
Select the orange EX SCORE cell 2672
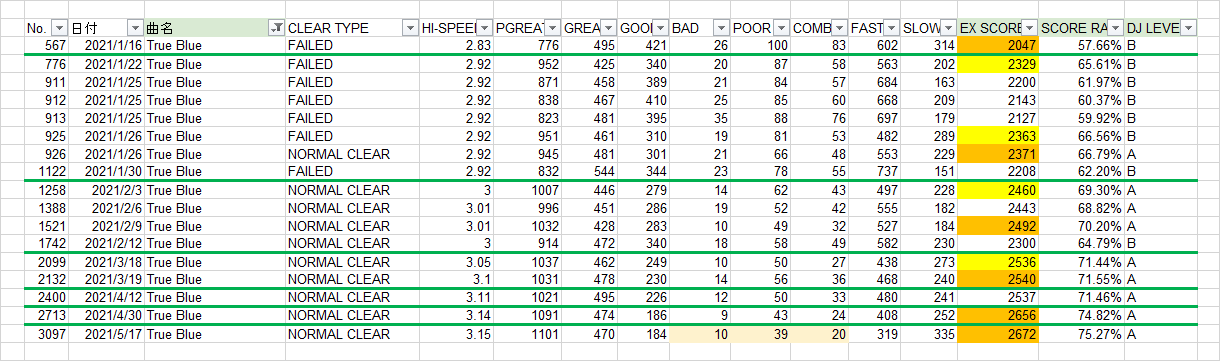[x=998, y=334]
